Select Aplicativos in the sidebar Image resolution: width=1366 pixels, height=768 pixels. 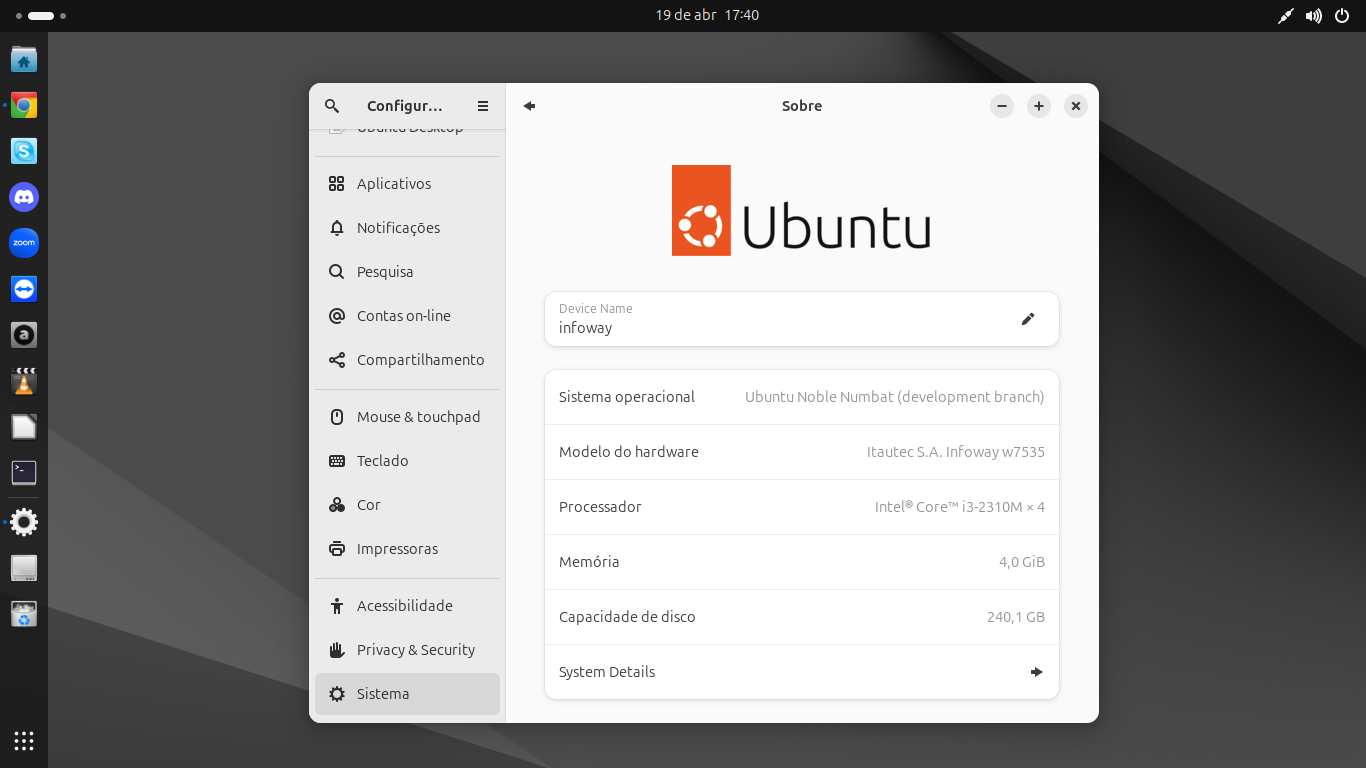tap(407, 184)
